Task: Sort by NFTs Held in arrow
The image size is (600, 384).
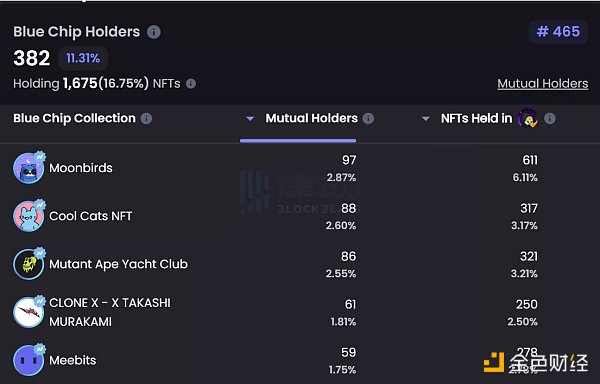Action: pos(426,119)
